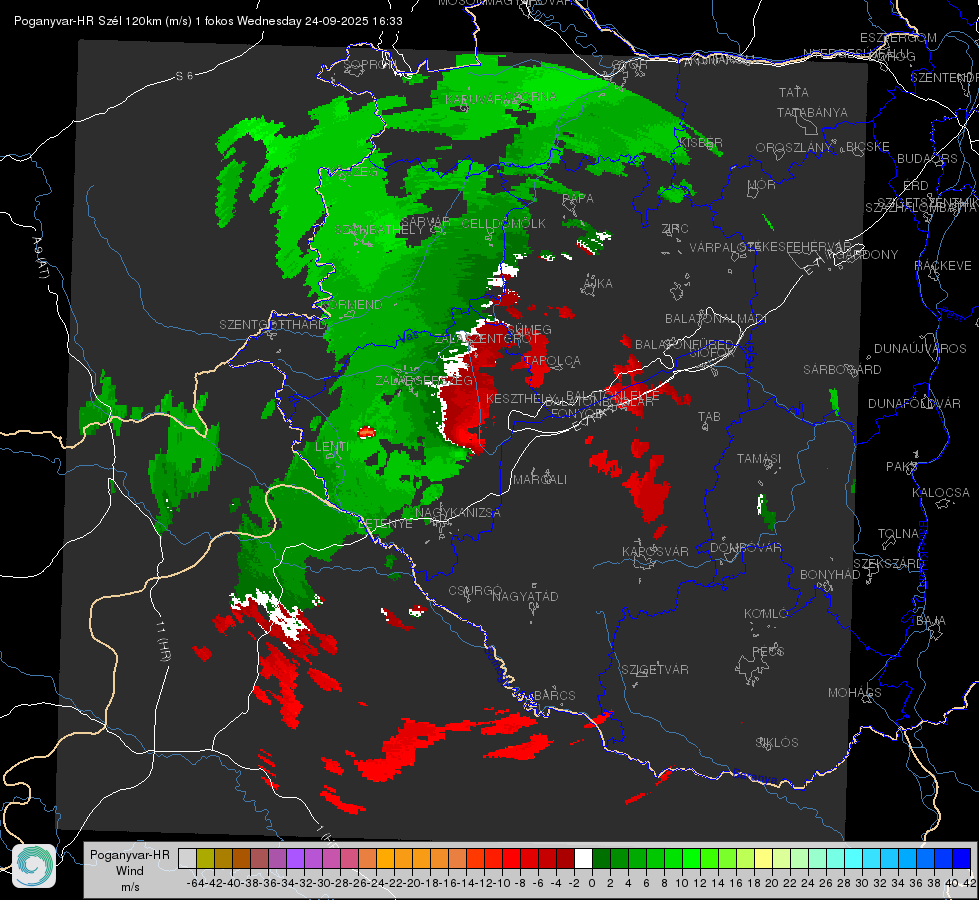Click the 'SARVAR' city label
The height and width of the screenshot is (900, 979).
click(426, 222)
